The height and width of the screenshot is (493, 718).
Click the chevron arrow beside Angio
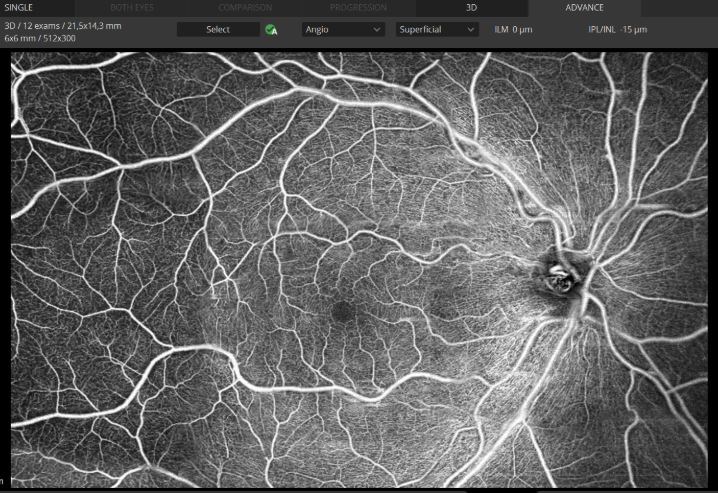(x=376, y=30)
